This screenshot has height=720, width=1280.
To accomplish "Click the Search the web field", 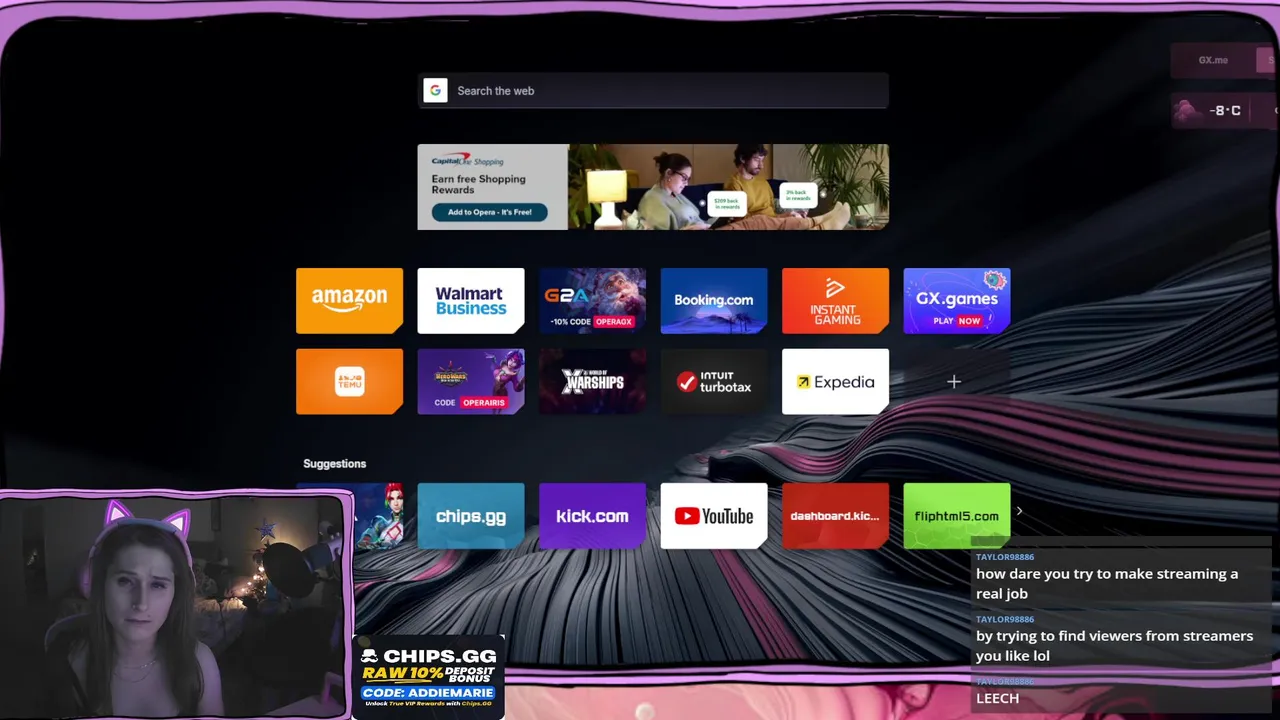I will point(653,90).
